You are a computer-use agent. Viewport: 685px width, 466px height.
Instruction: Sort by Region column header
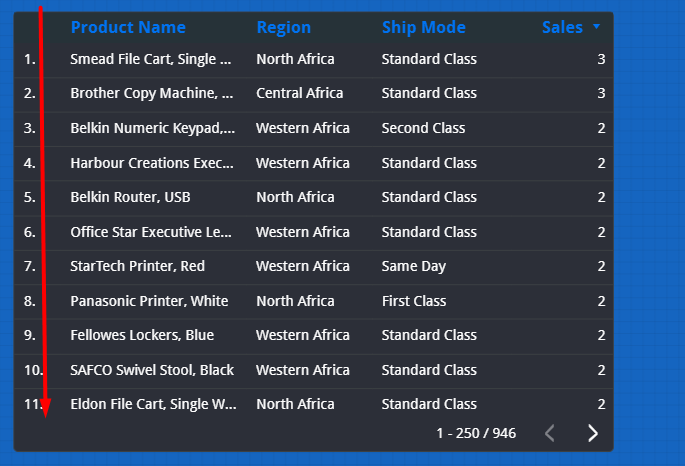[x=283, y=27]
